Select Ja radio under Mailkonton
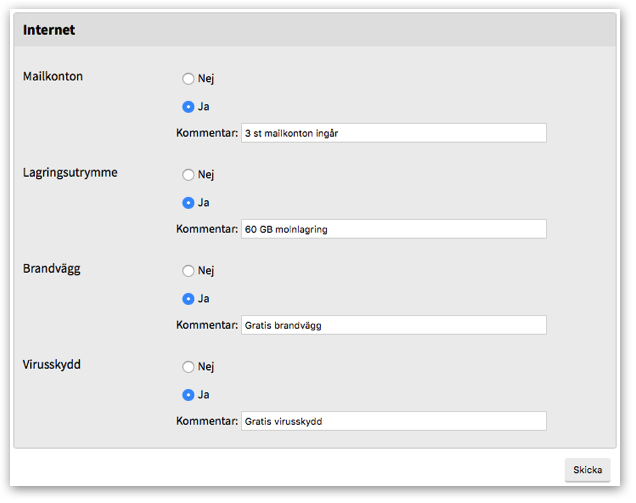 pos(188,107)
